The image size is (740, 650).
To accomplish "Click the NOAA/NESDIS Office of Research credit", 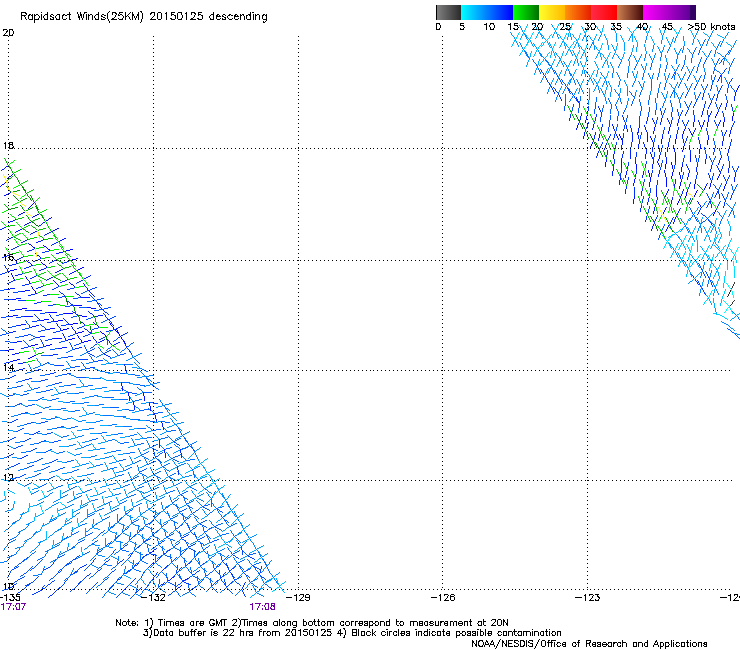I will pos(589,644).
